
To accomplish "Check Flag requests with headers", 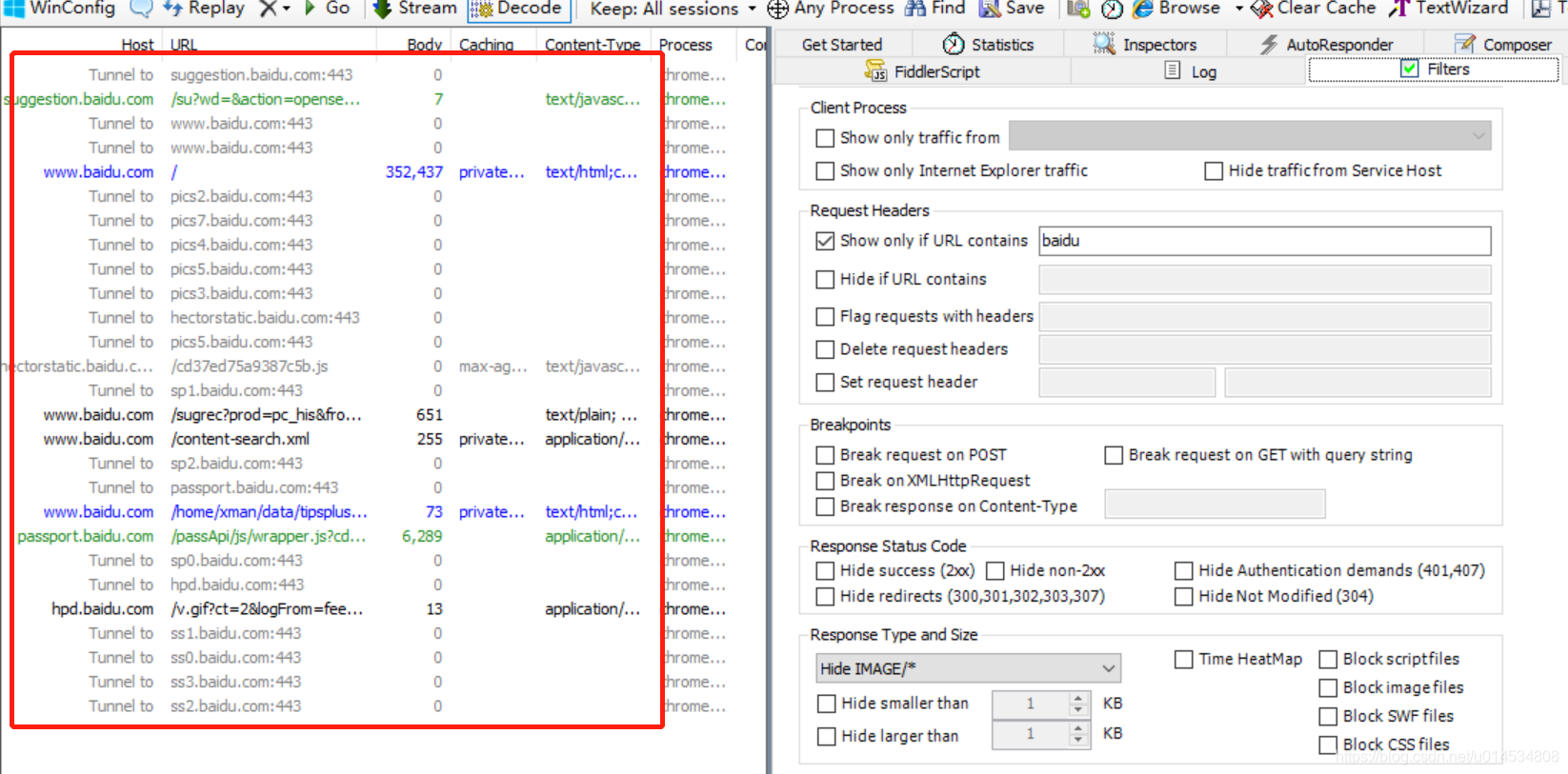I will coord(825,317).
